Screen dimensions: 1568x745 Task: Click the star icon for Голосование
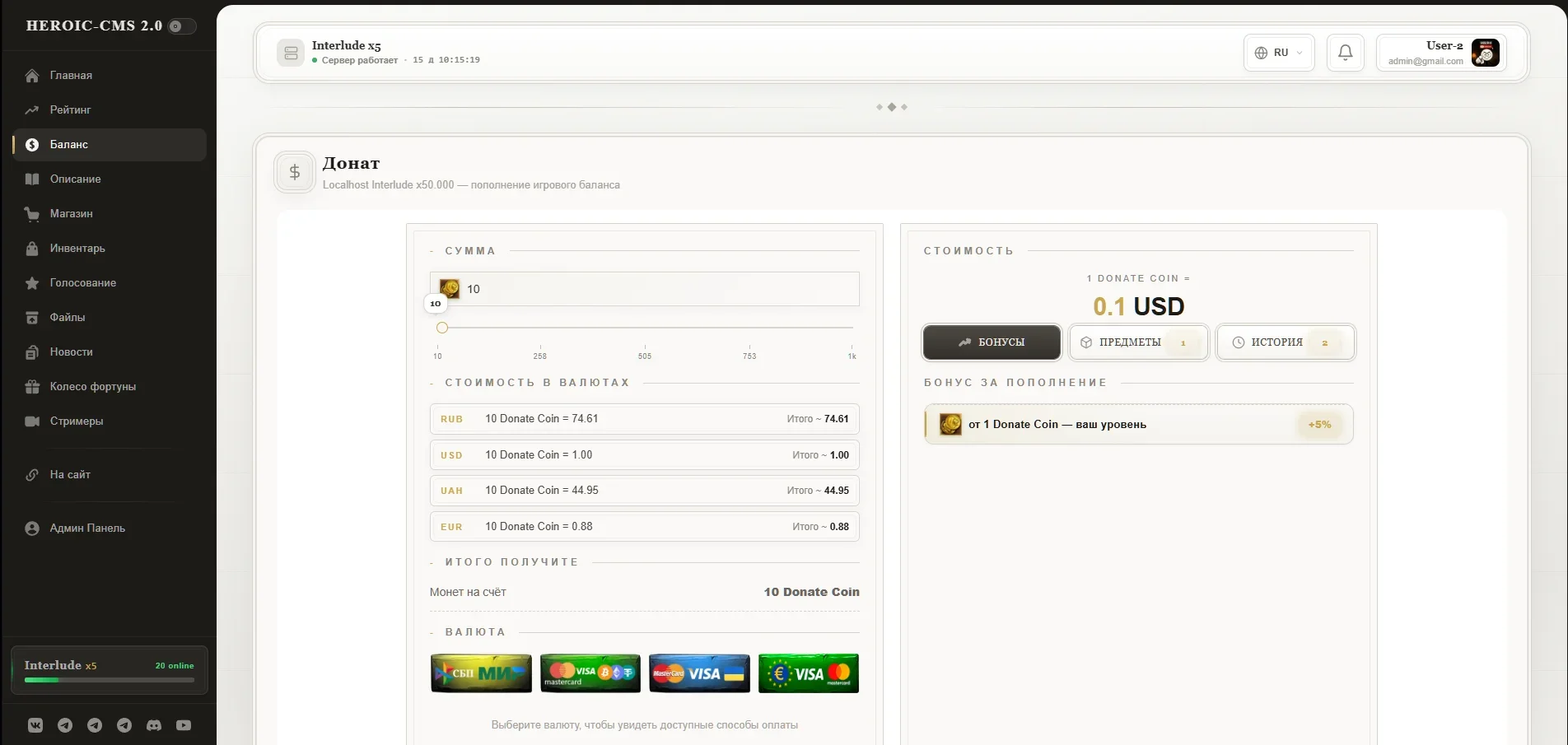point(32,283)
